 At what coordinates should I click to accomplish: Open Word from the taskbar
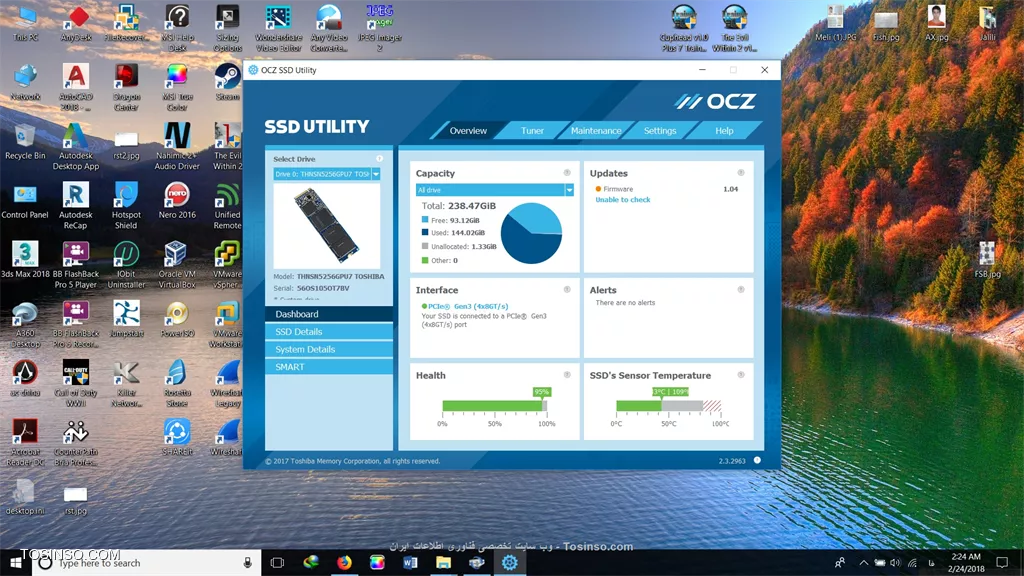coord(410,562)
